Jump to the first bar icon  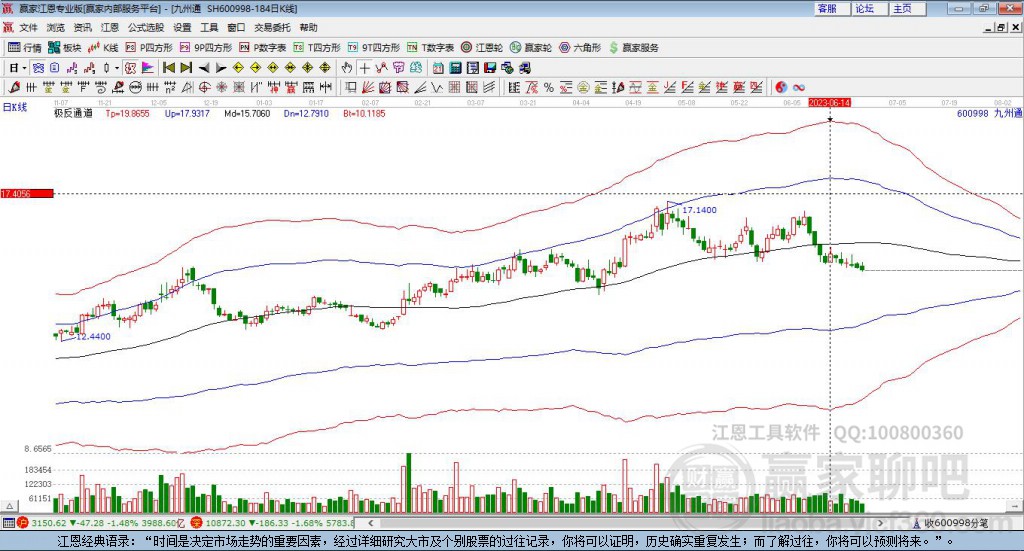click(169, 68)
